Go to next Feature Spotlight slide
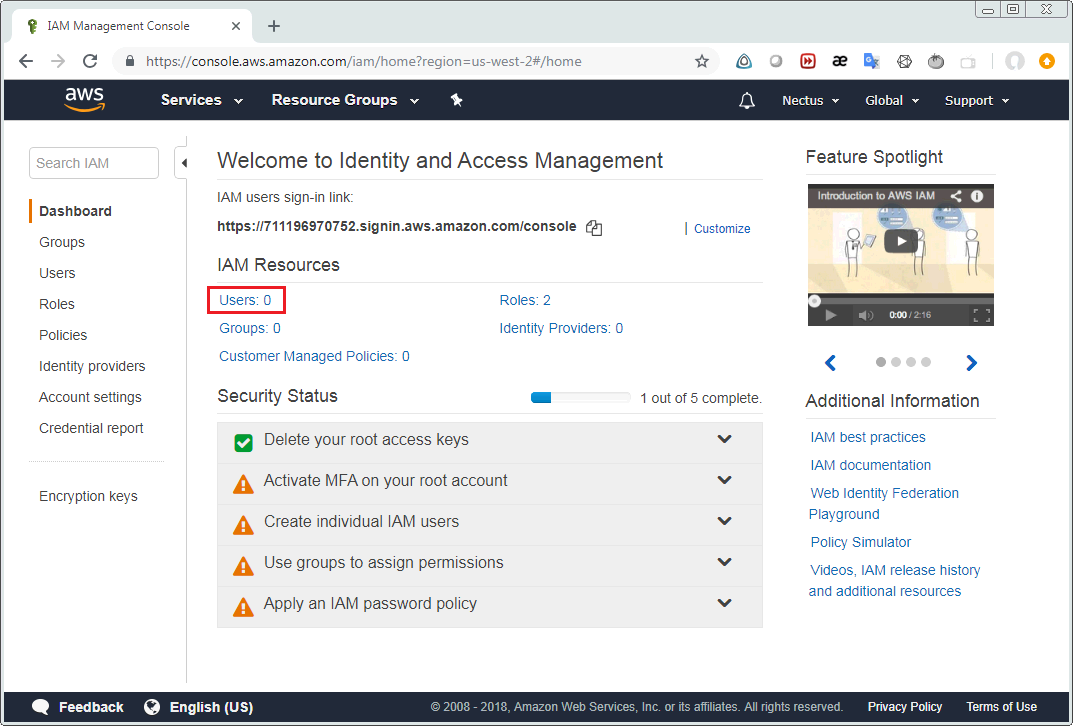Screen dimensions: 1073x726 [x=971, y=363]
